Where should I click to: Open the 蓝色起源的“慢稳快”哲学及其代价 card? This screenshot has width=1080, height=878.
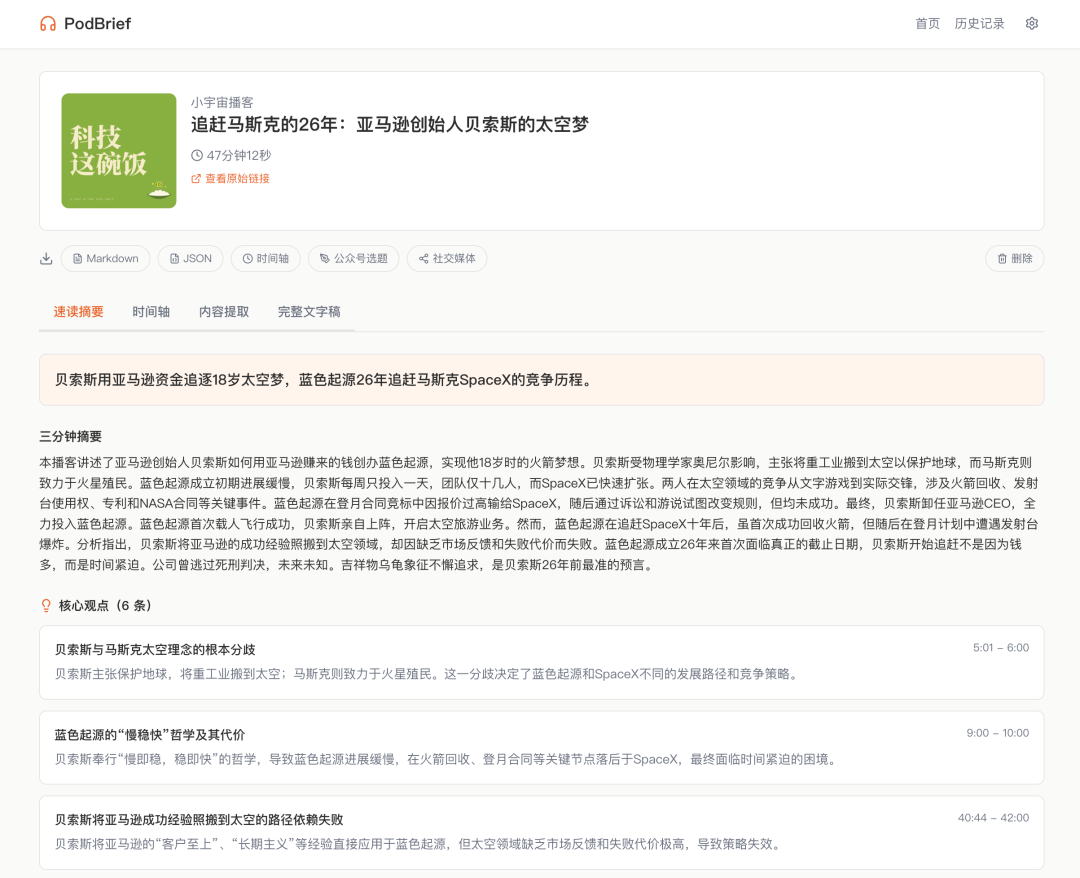click(x=541, y=748)
